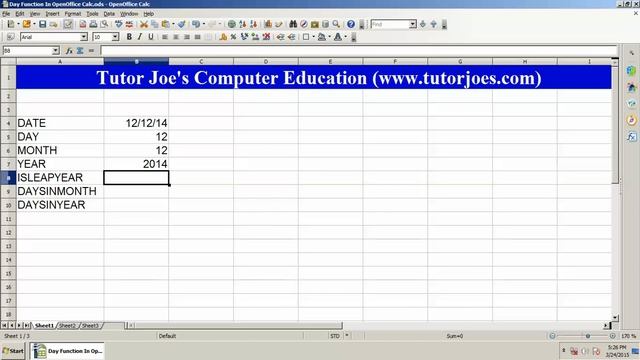Open Borders dropdown arrow
Screen dimensions: 640x360
[x=313, y=37]
